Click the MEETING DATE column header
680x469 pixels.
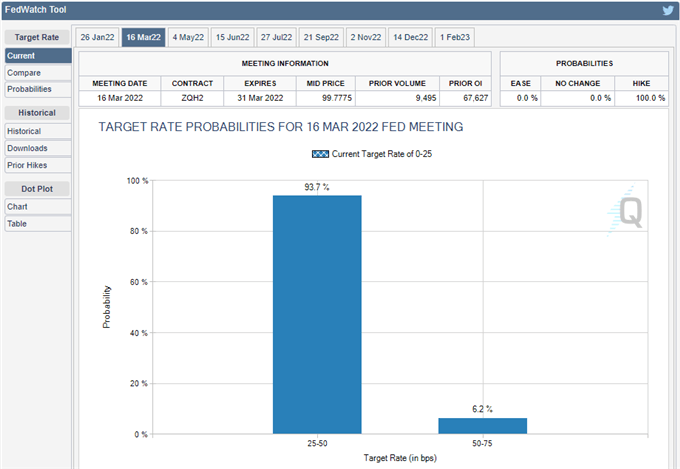coord(120,83)
